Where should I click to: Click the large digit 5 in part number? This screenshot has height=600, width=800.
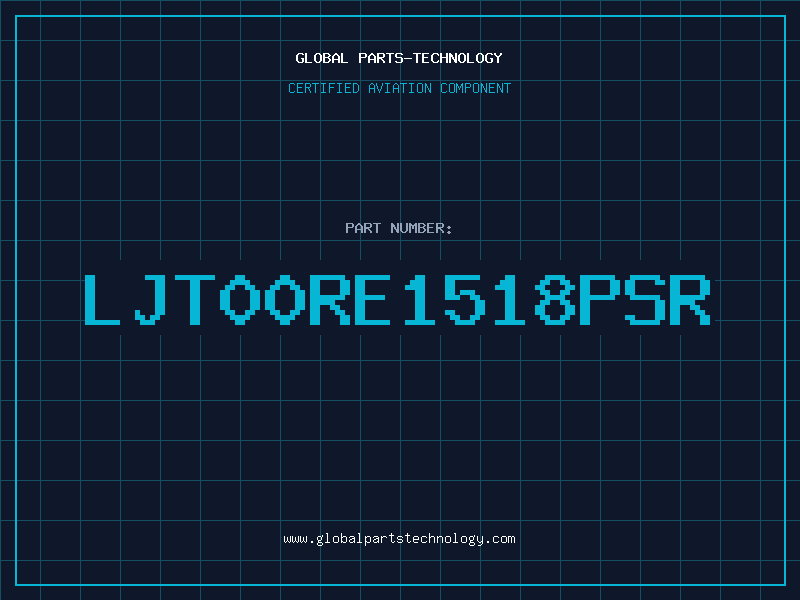(465, 299)
